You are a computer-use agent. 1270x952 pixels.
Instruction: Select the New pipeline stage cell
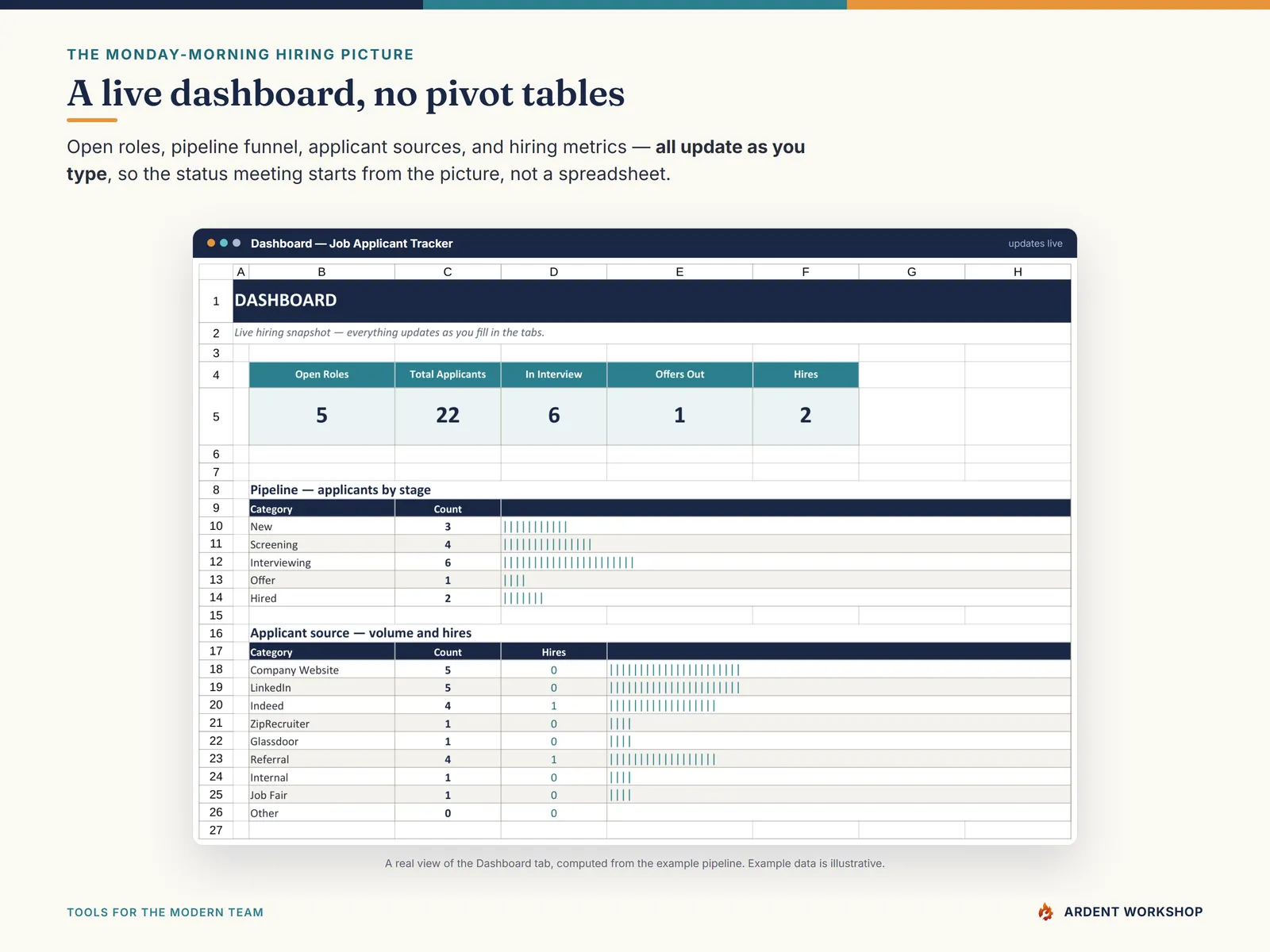point(321,526)
